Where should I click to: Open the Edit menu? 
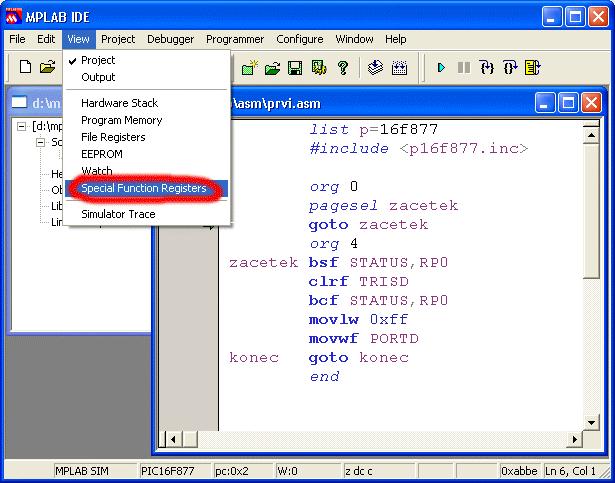point(46,39)
